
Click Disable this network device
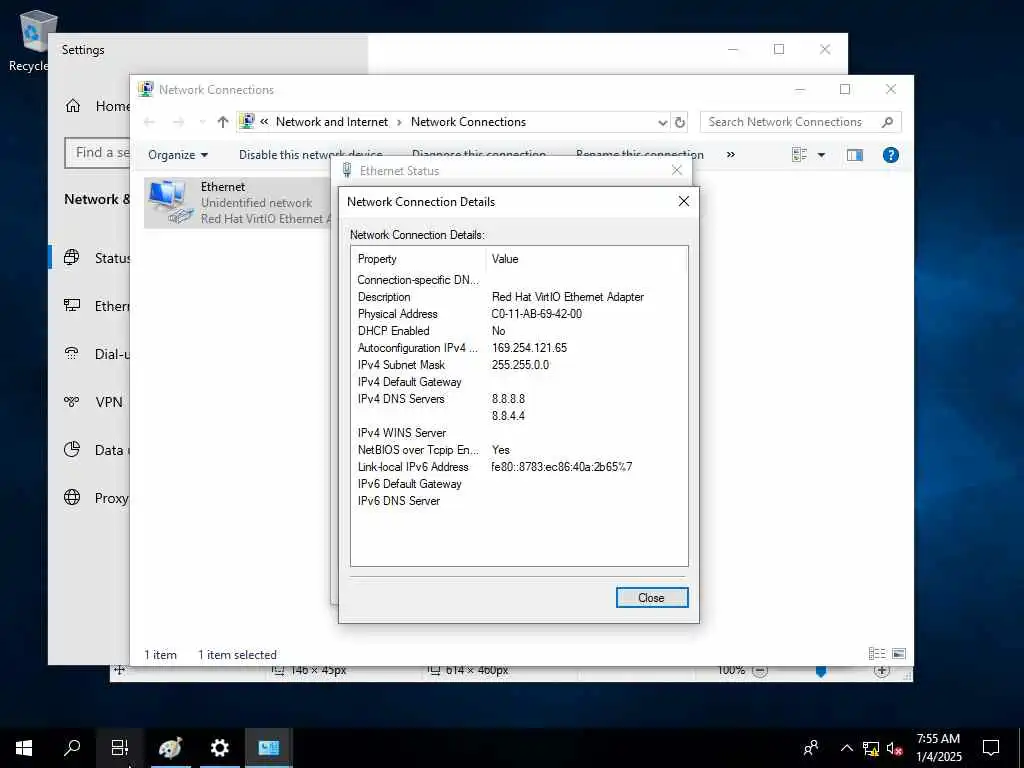point(310,155)
